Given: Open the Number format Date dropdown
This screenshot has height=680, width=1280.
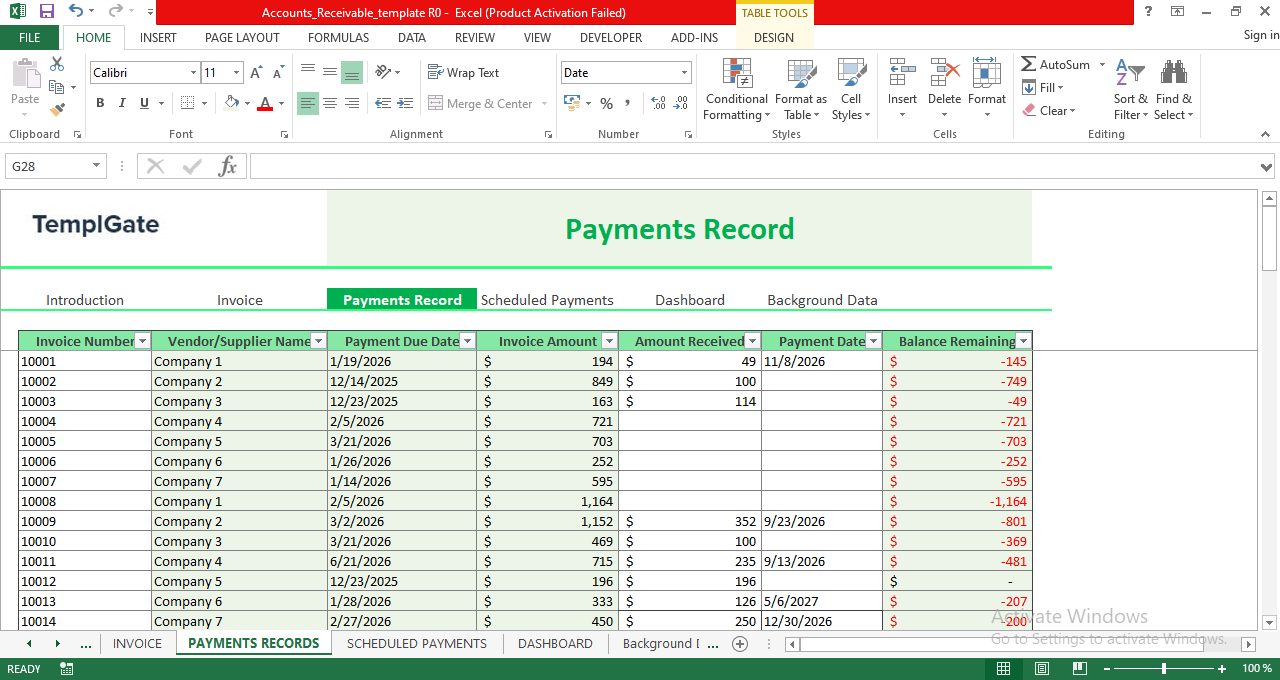Looking at the screenshot, I should [x=685, y=73].
